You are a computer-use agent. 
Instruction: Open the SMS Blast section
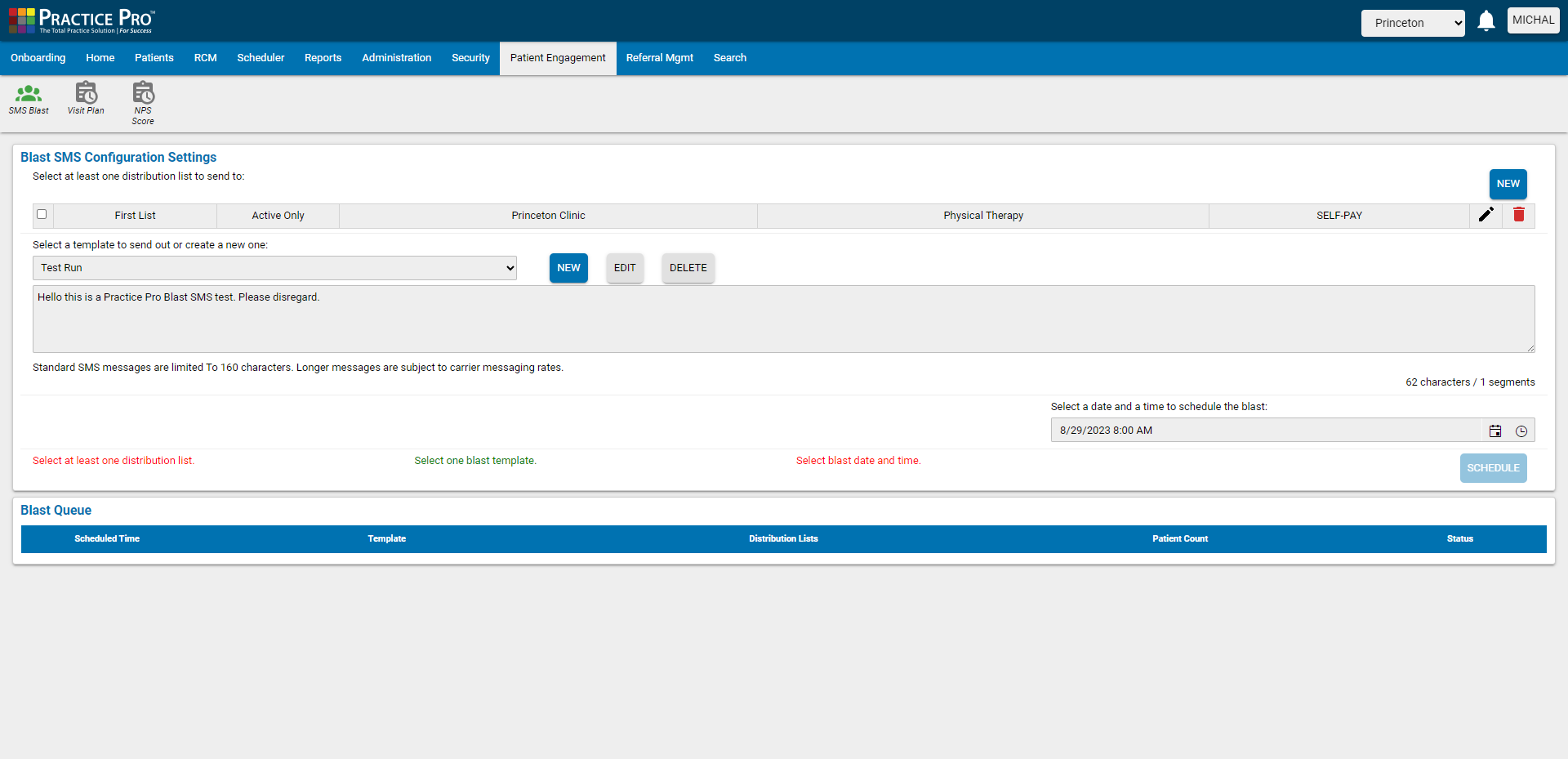tap(29, 99)
